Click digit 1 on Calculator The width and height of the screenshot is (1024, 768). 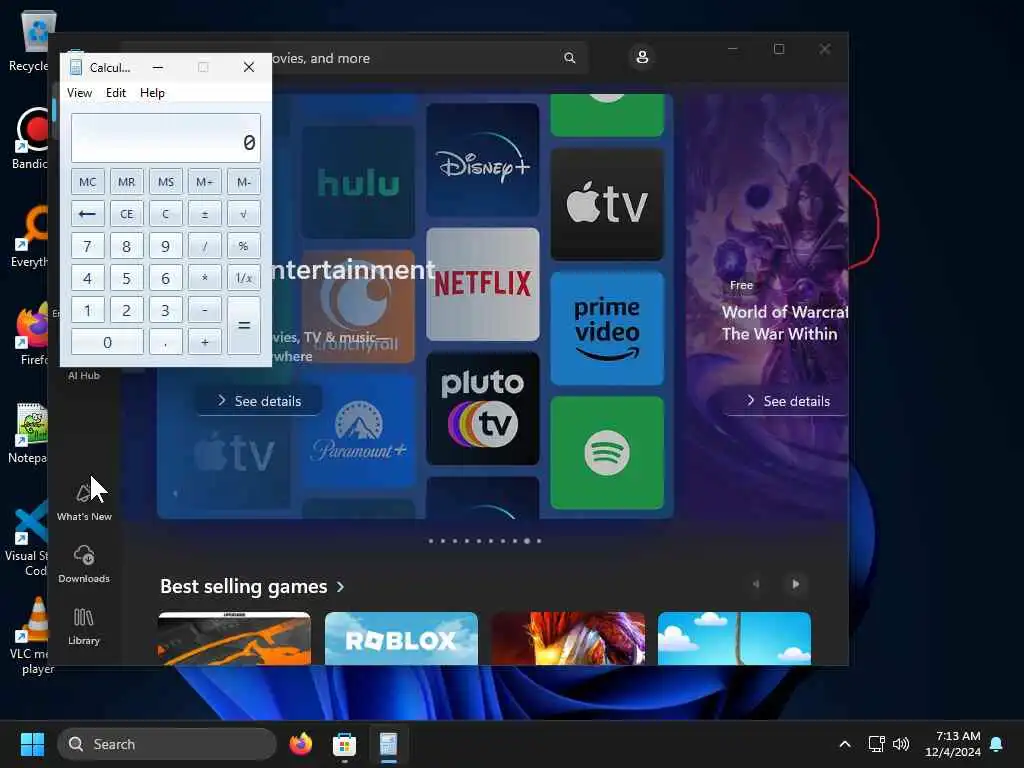tap(88, 310)
